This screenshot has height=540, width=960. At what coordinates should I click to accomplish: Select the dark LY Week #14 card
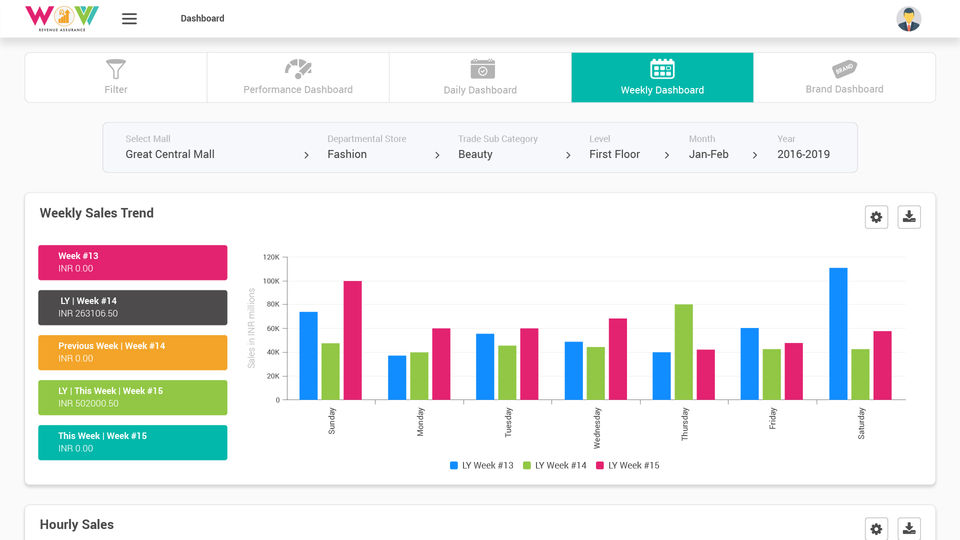[x=133, y=307]
